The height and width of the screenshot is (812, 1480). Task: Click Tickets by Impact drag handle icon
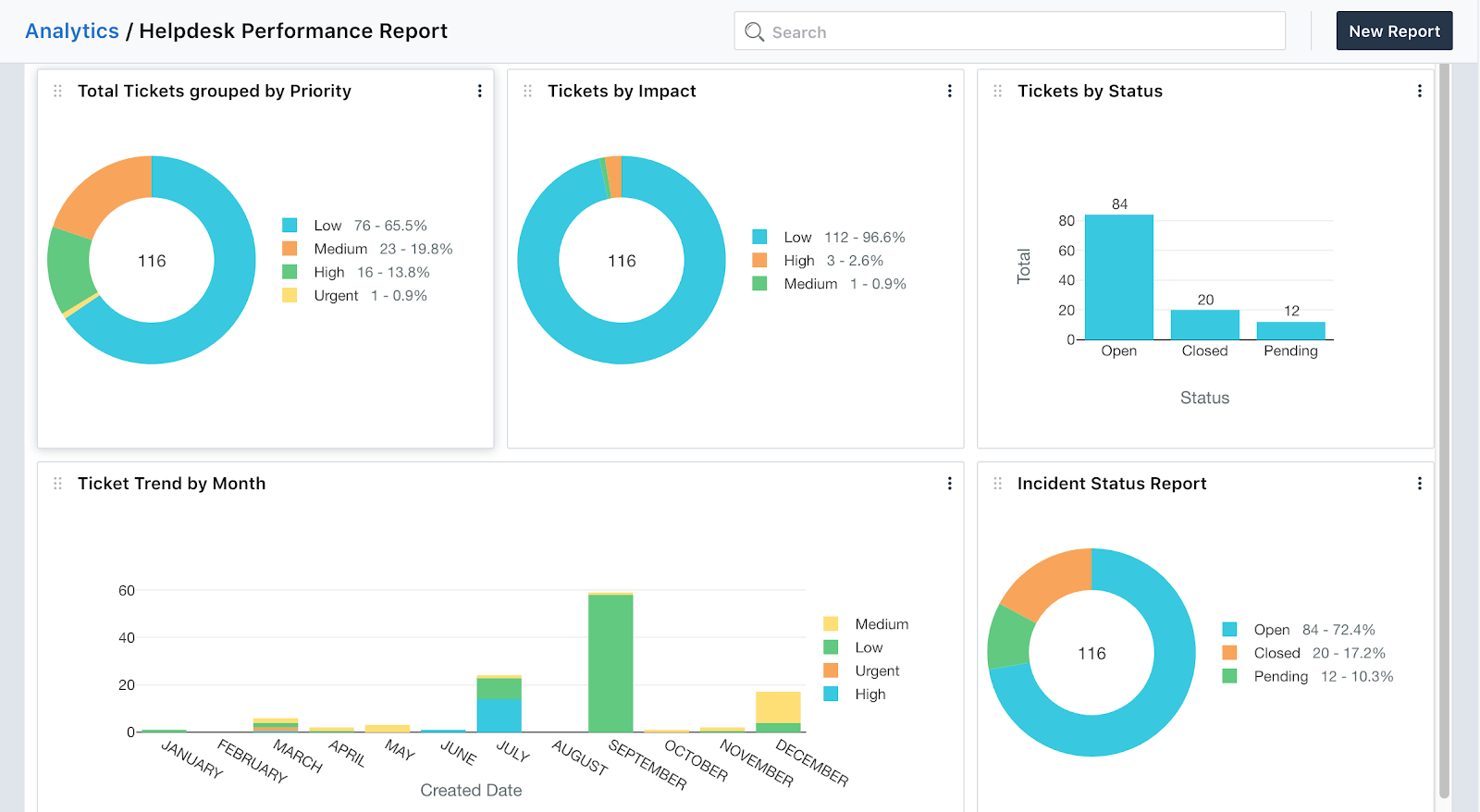[x=527, y=91]
